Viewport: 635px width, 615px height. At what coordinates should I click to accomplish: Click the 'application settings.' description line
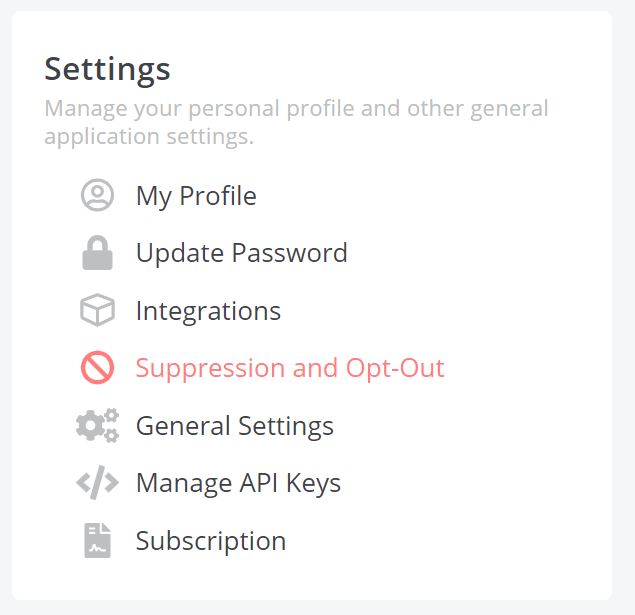click(149, 136)
